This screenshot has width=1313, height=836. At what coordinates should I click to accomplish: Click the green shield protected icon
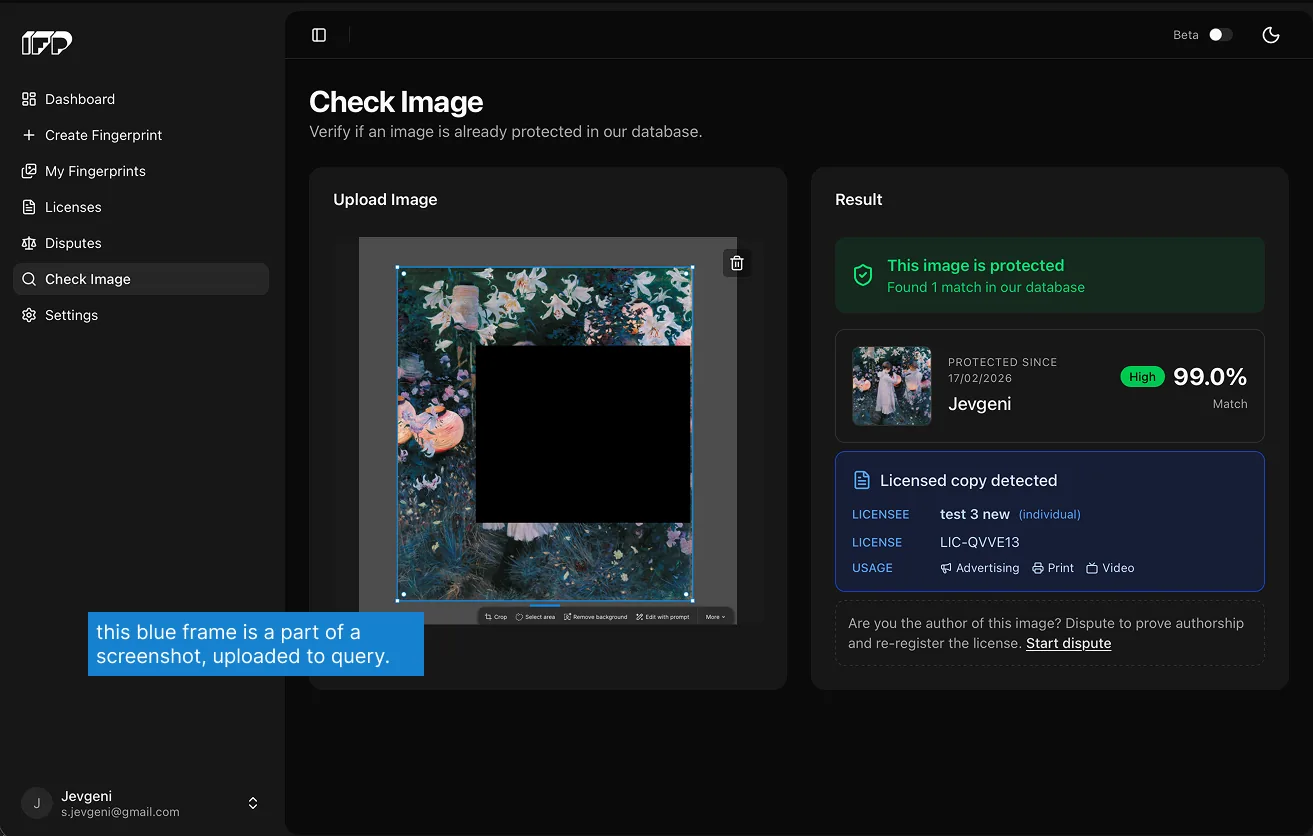(x=862, y=275)
